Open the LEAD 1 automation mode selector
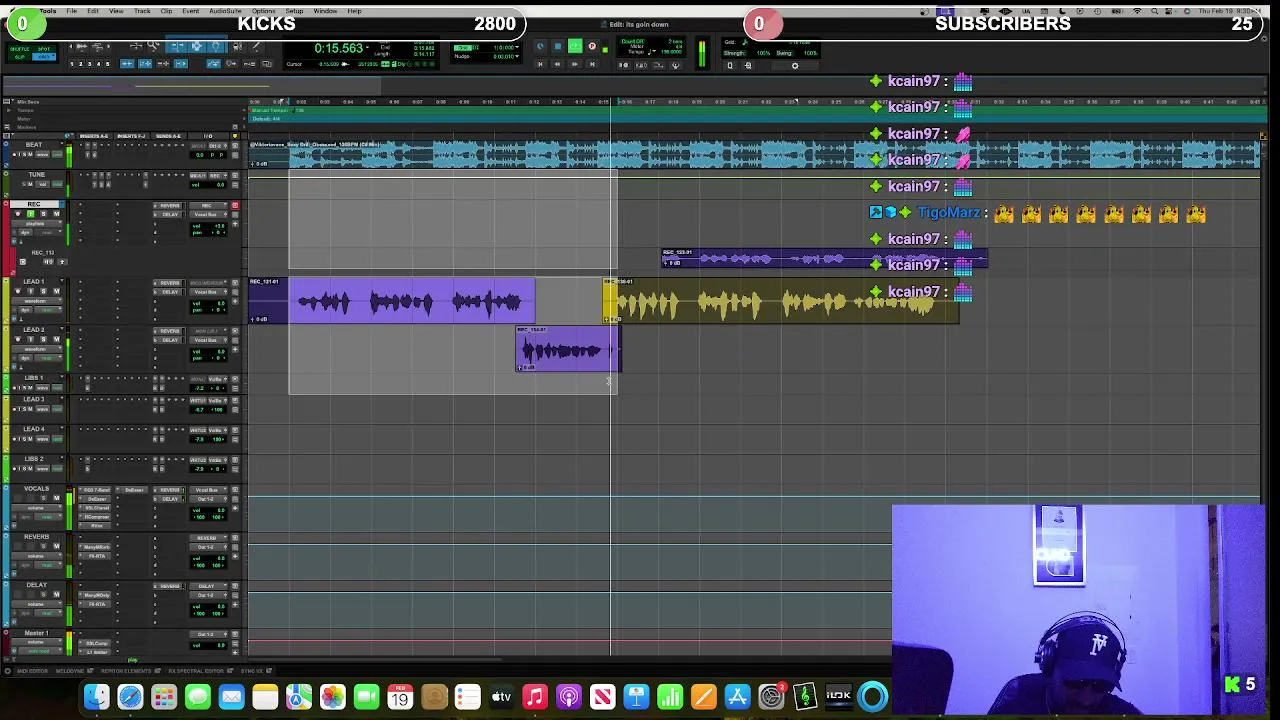Image resolution: width=1280 pixels, height=720 pixels. [x=48, y=310]
